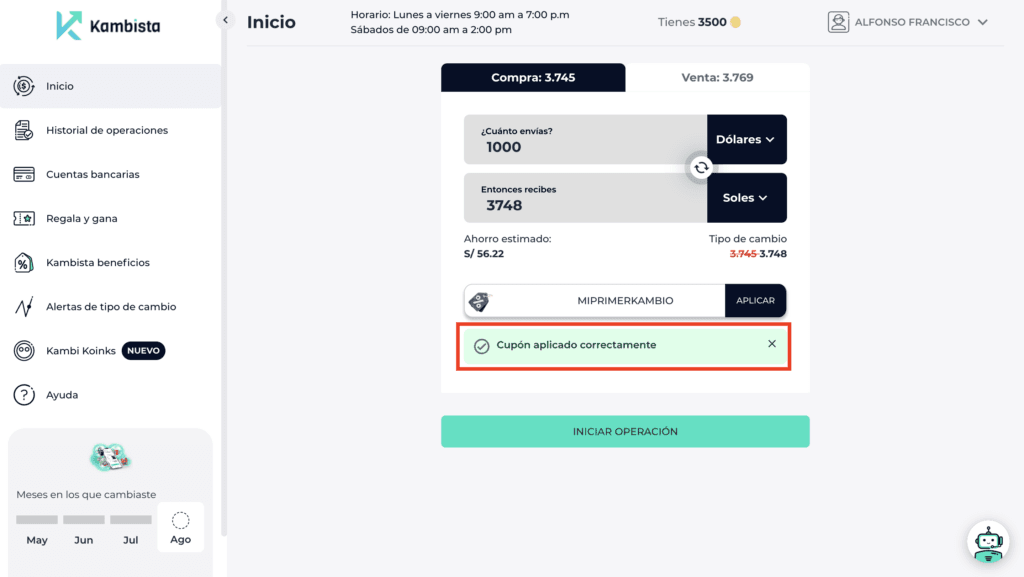Image resolution: width=1024 pixels, height=577 pixels.
Task: Click the Kambi Koinks piggy icon
Action: click(x=24, y=351)
